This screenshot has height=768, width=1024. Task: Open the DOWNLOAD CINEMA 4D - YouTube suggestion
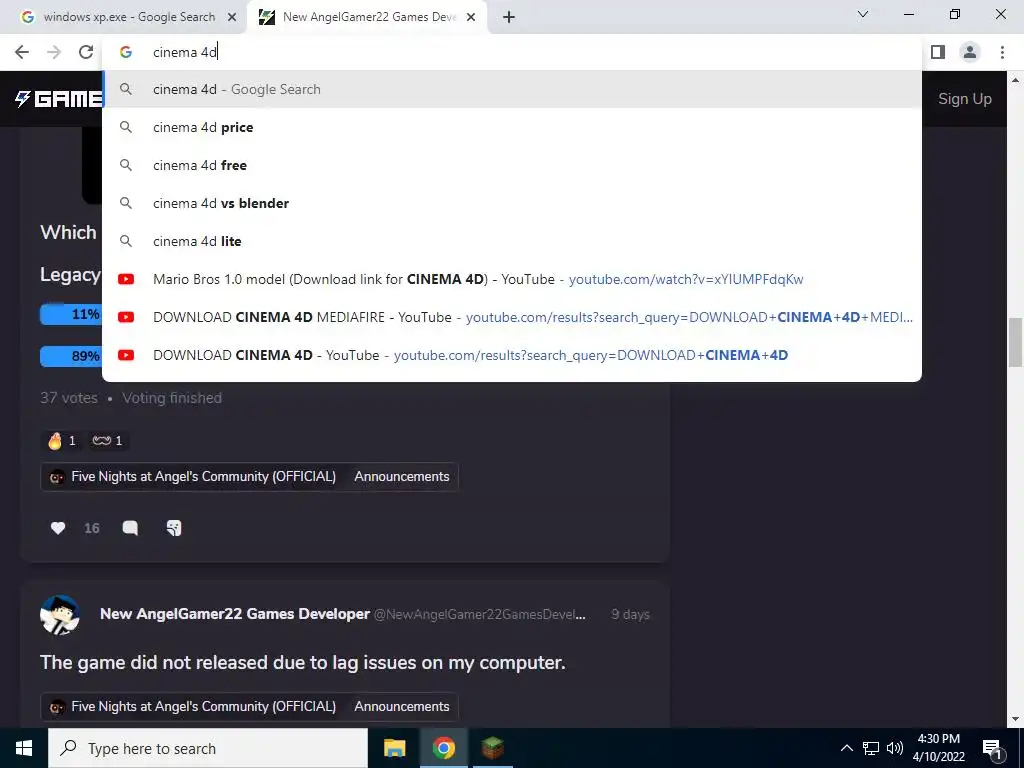pyautogui.click(x=512, y=355)
